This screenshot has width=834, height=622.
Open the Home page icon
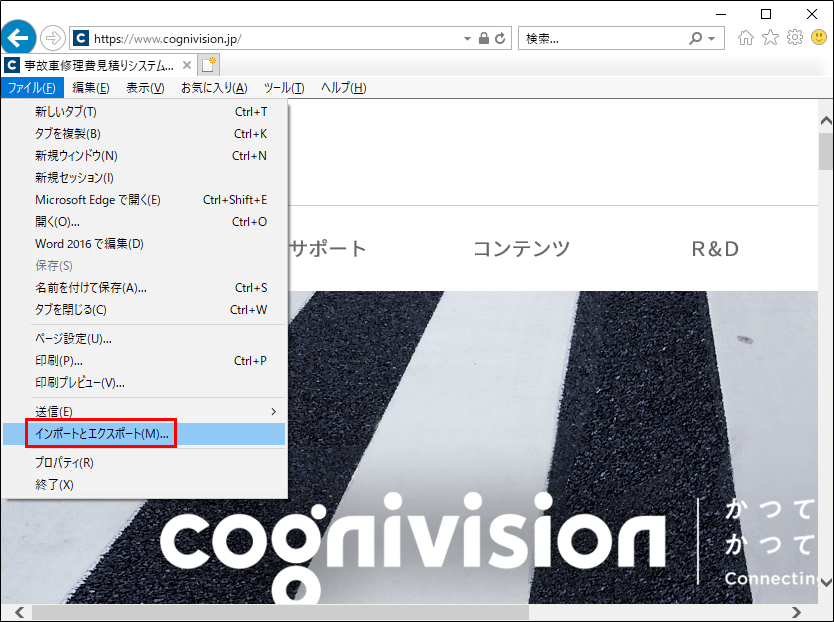pyautogui.click(x=746, y=38)
